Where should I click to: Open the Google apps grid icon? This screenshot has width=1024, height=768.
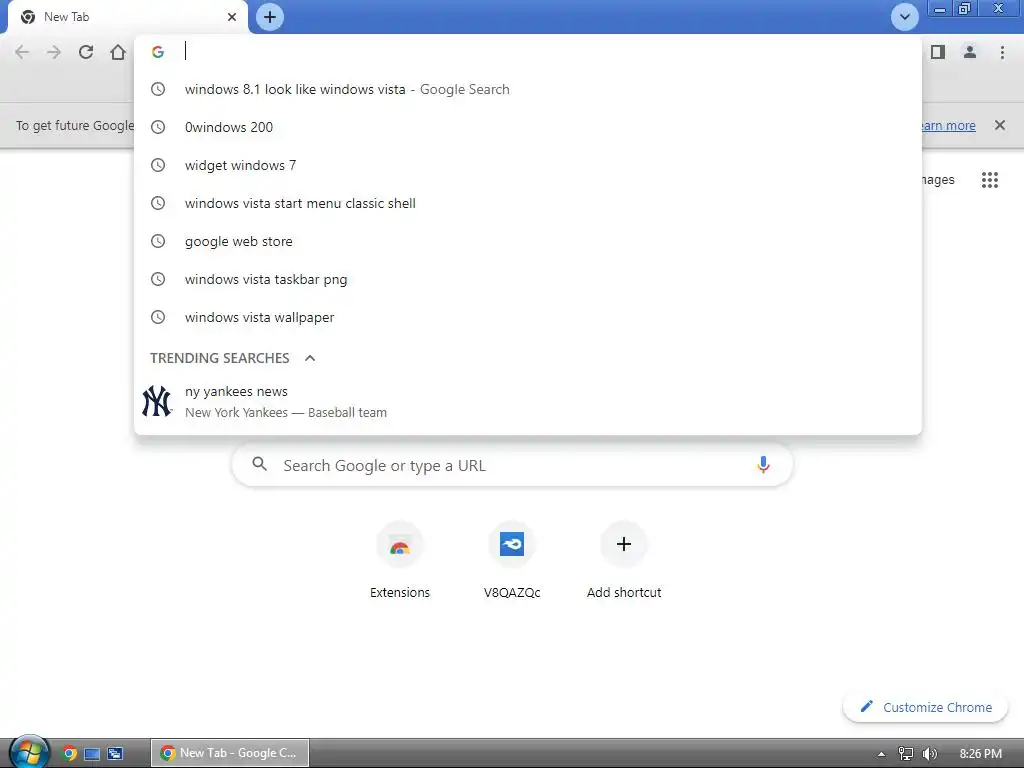(990, 180)
